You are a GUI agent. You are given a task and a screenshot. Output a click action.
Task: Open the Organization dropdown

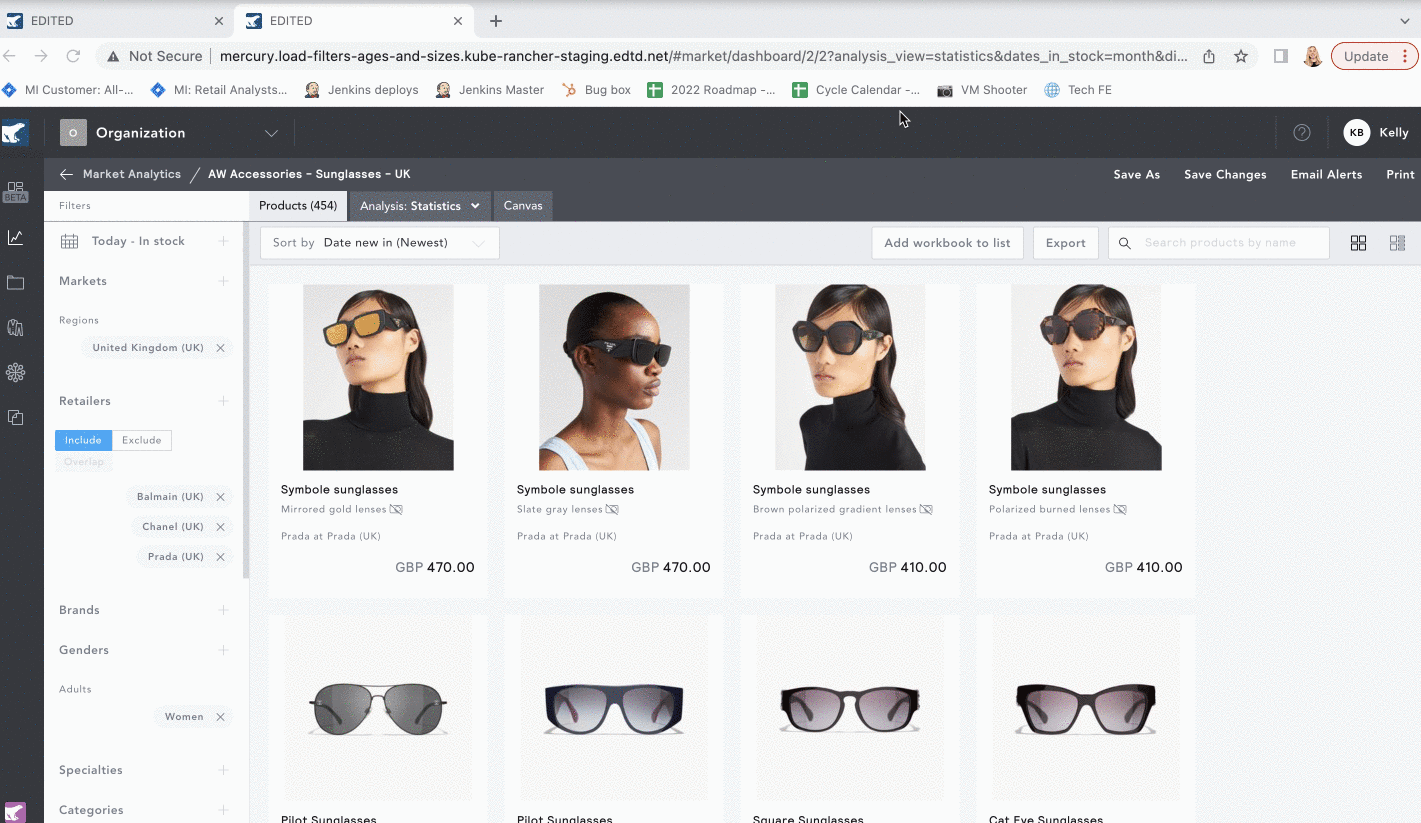point(170,133)
